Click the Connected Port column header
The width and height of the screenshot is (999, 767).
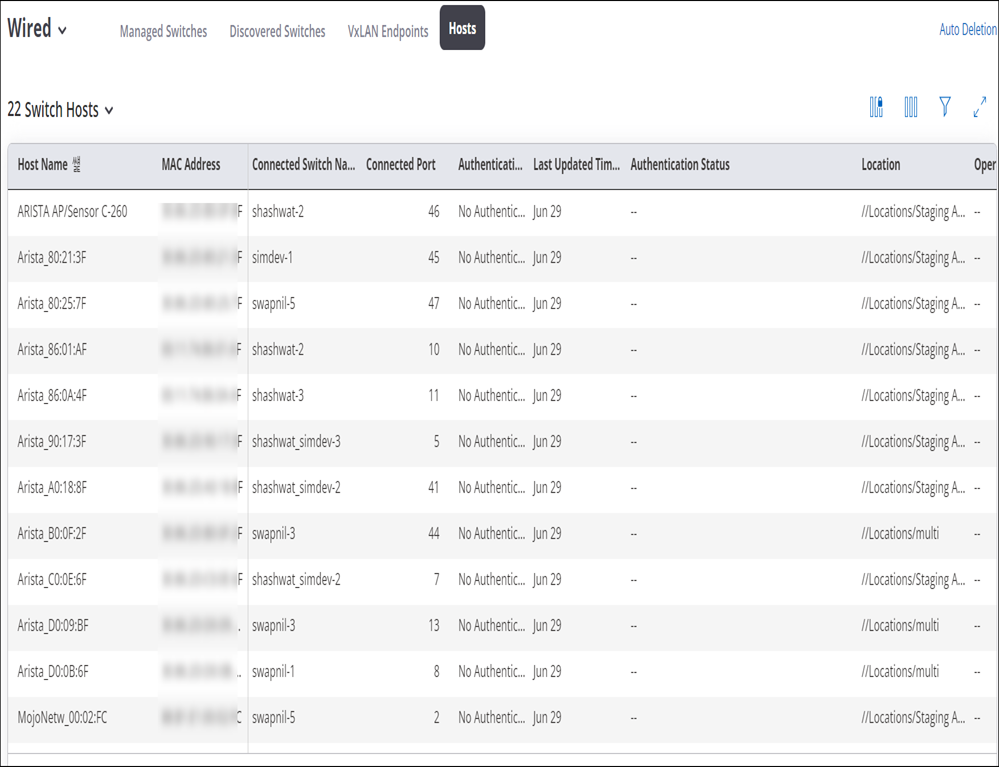coord(400,165)
